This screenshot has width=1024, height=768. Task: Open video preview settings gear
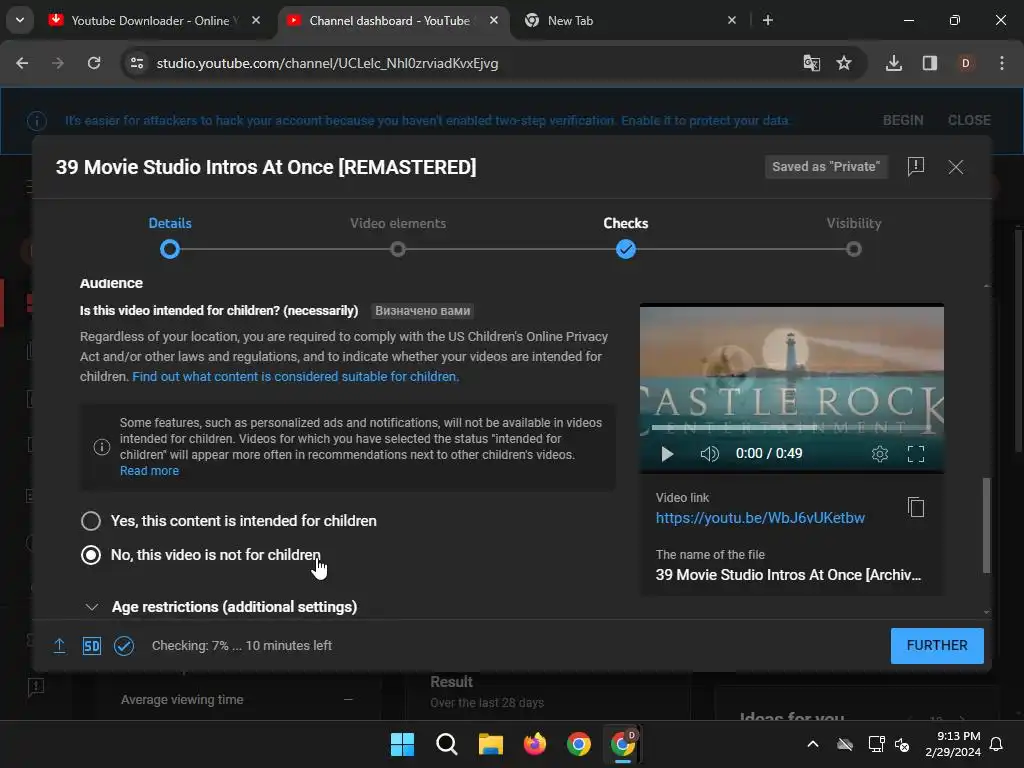coord(880,453)
